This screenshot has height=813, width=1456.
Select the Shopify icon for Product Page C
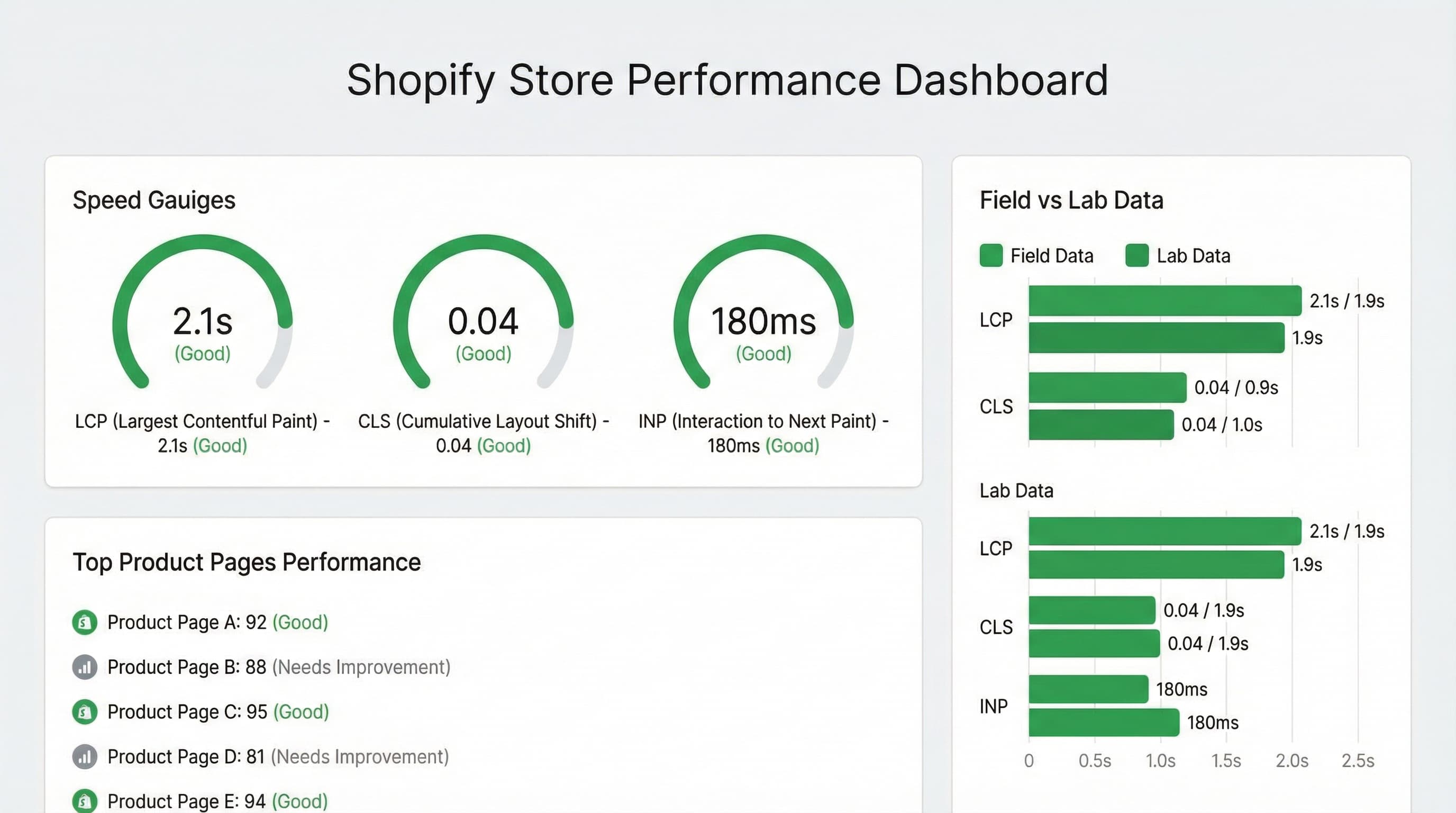(85, 711)
